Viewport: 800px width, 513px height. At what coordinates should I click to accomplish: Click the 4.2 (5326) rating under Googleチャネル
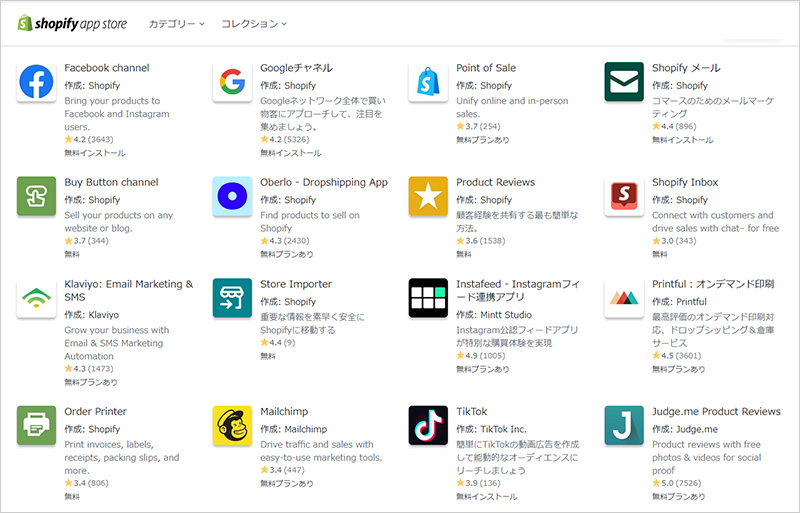(x=285, y=139)
